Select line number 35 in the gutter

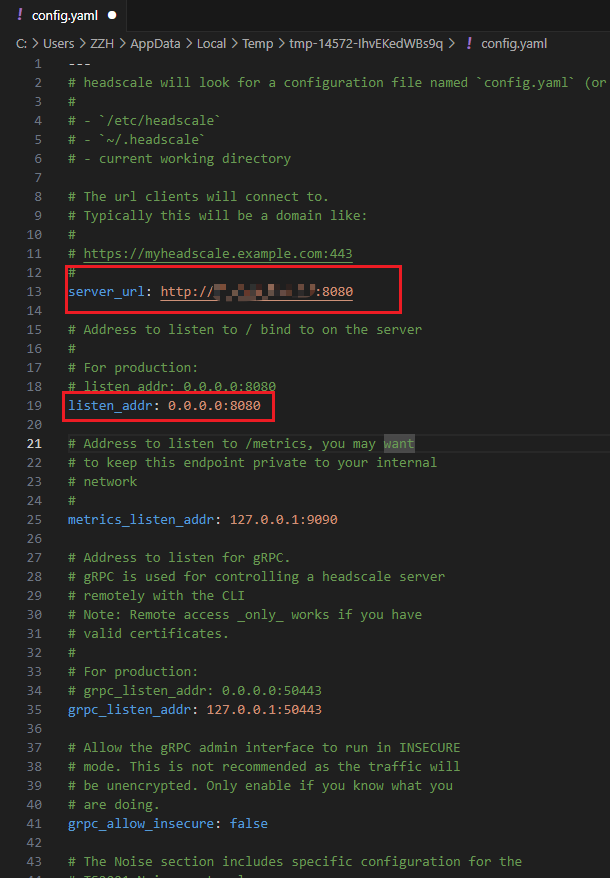pyautogui.click(x=34, y=709)
